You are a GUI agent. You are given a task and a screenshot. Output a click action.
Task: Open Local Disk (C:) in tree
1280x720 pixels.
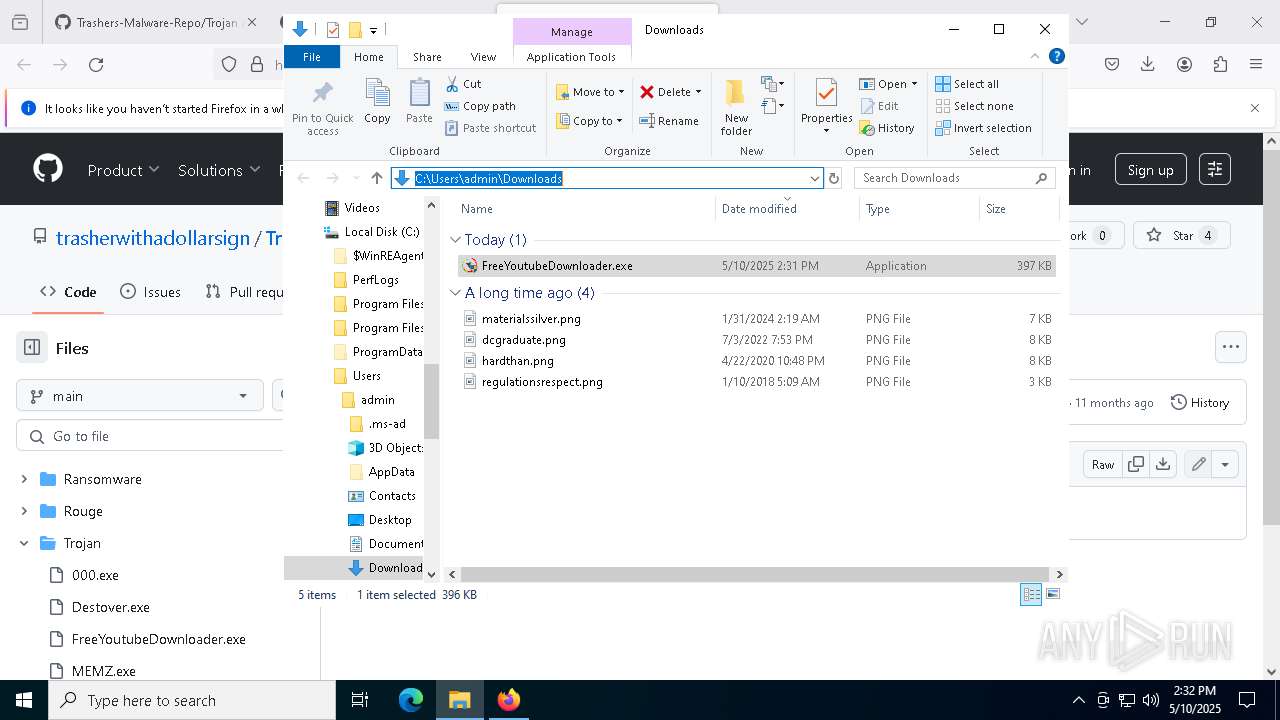(371, 232)
